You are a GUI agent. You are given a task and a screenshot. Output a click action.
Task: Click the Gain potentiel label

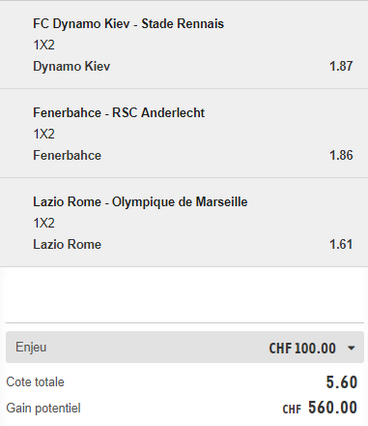click(43, 408)
